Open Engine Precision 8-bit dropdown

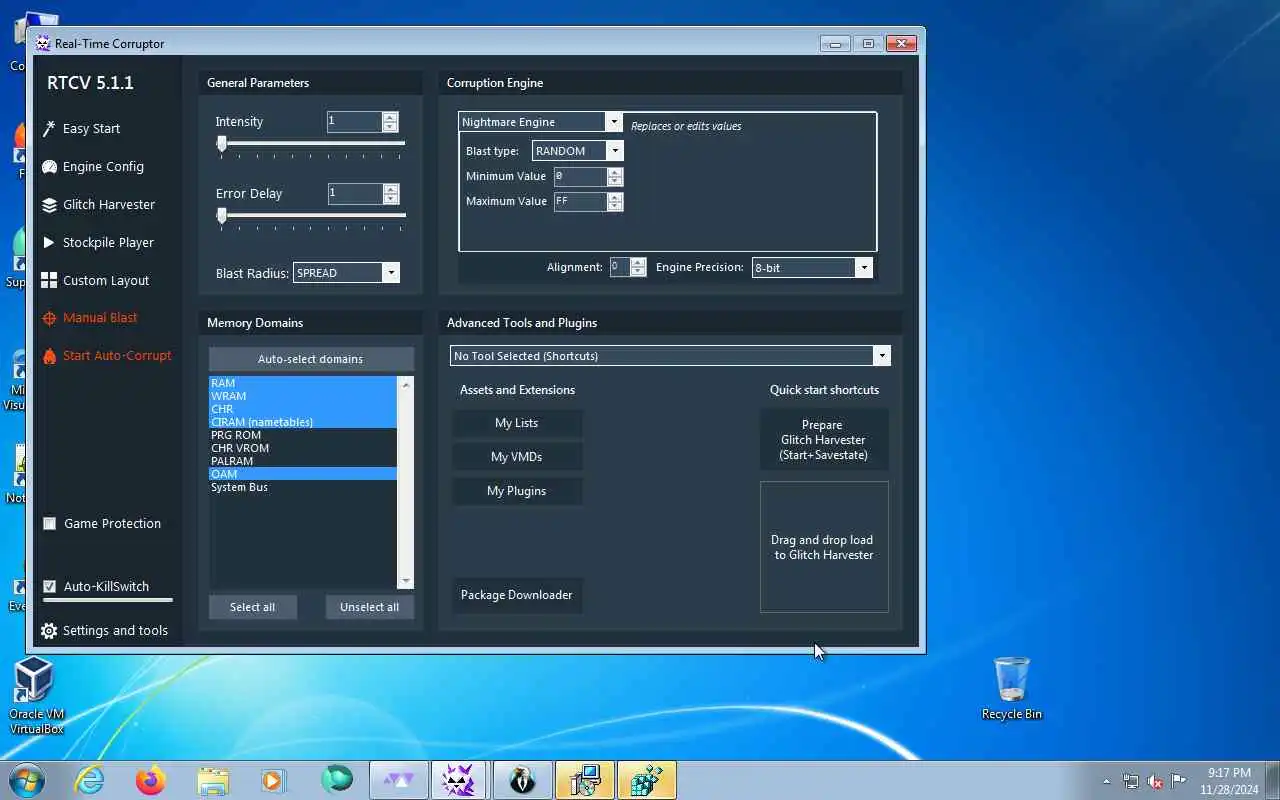click(863, 268)
